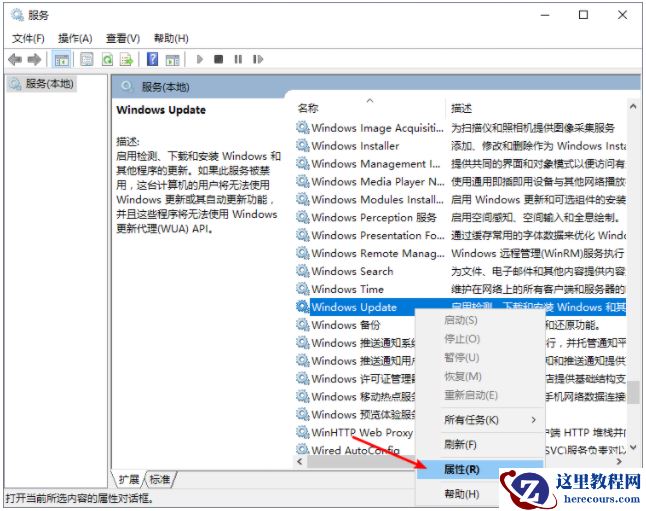Click the vertical scrollbar down arrow

tap(633, 447)
